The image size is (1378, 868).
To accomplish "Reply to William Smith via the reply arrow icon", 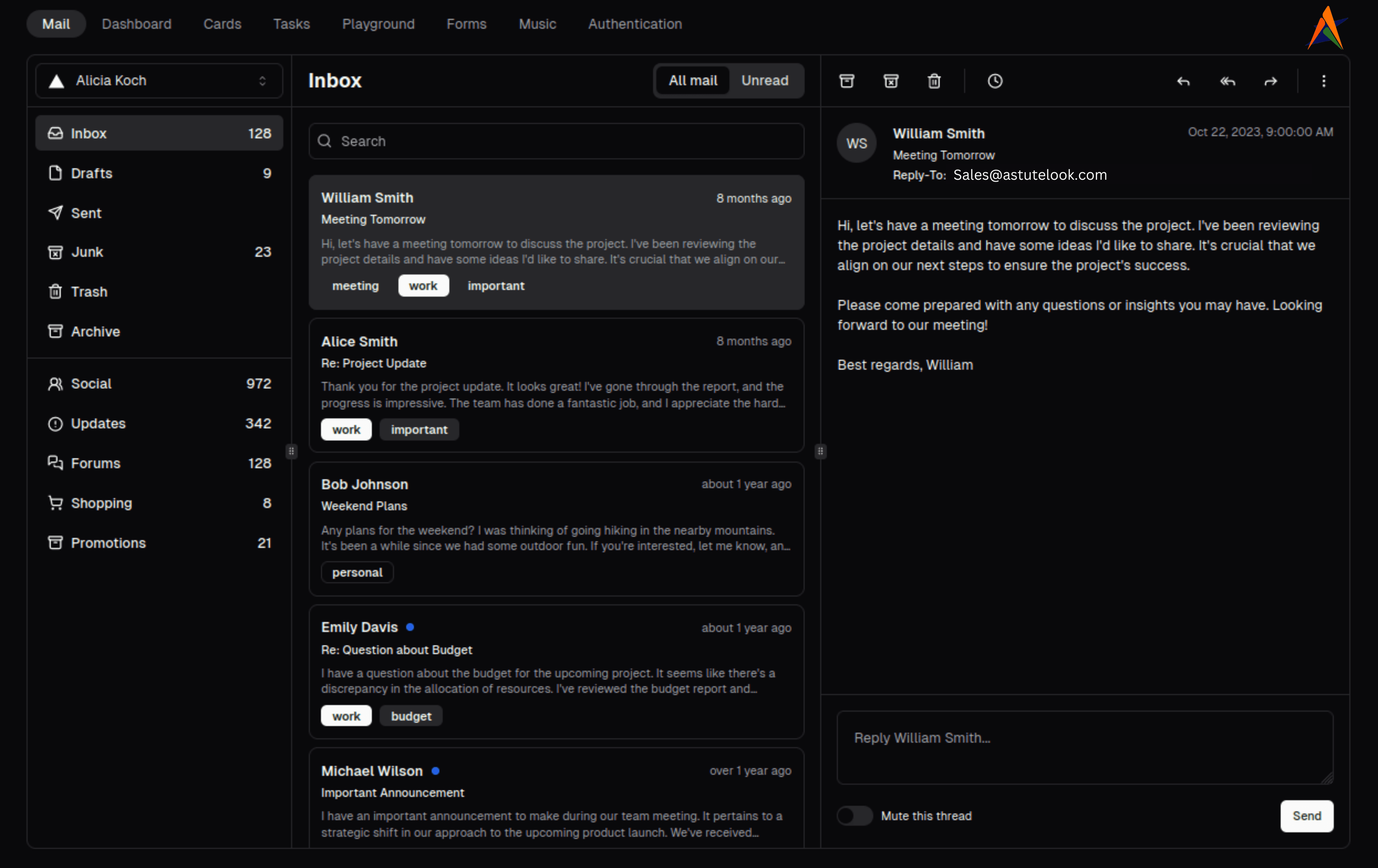I will 1183,81.
